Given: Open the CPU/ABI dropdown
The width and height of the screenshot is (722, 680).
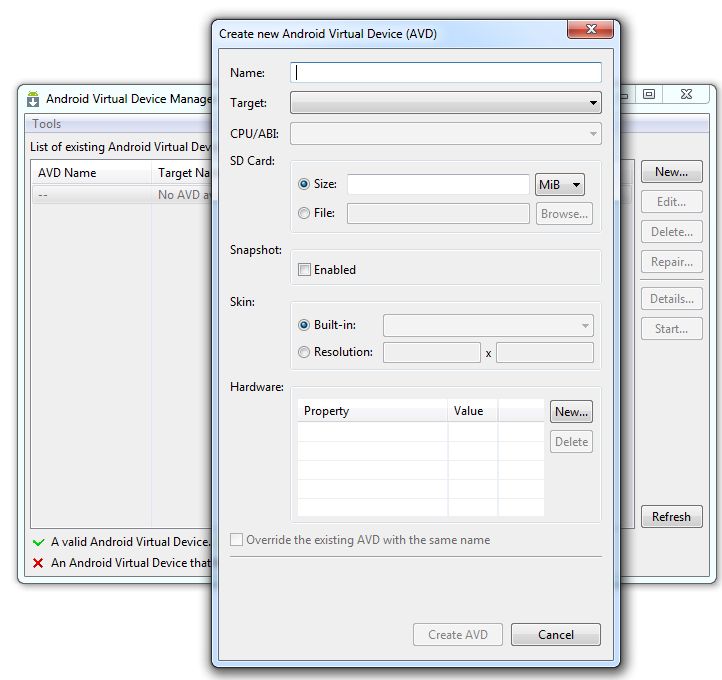Looking at the screenshot, I should (446, 134).
